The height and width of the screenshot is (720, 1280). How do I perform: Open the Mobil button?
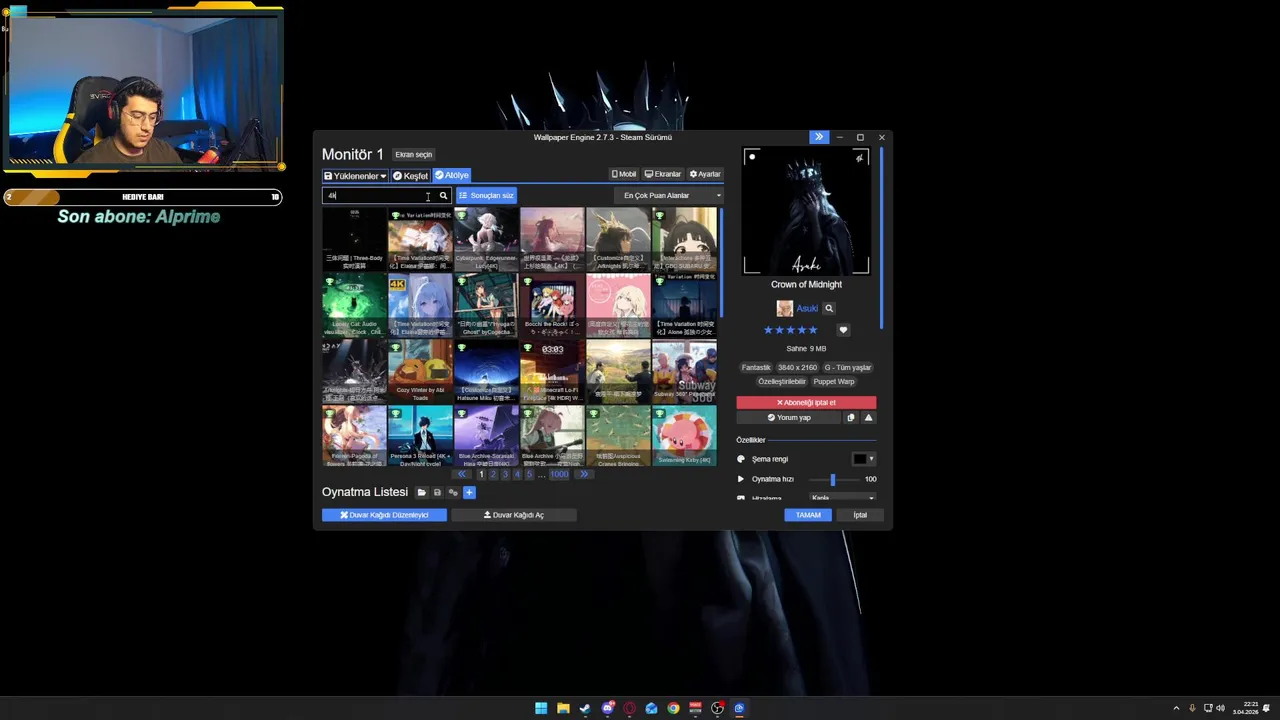(624, 174)
